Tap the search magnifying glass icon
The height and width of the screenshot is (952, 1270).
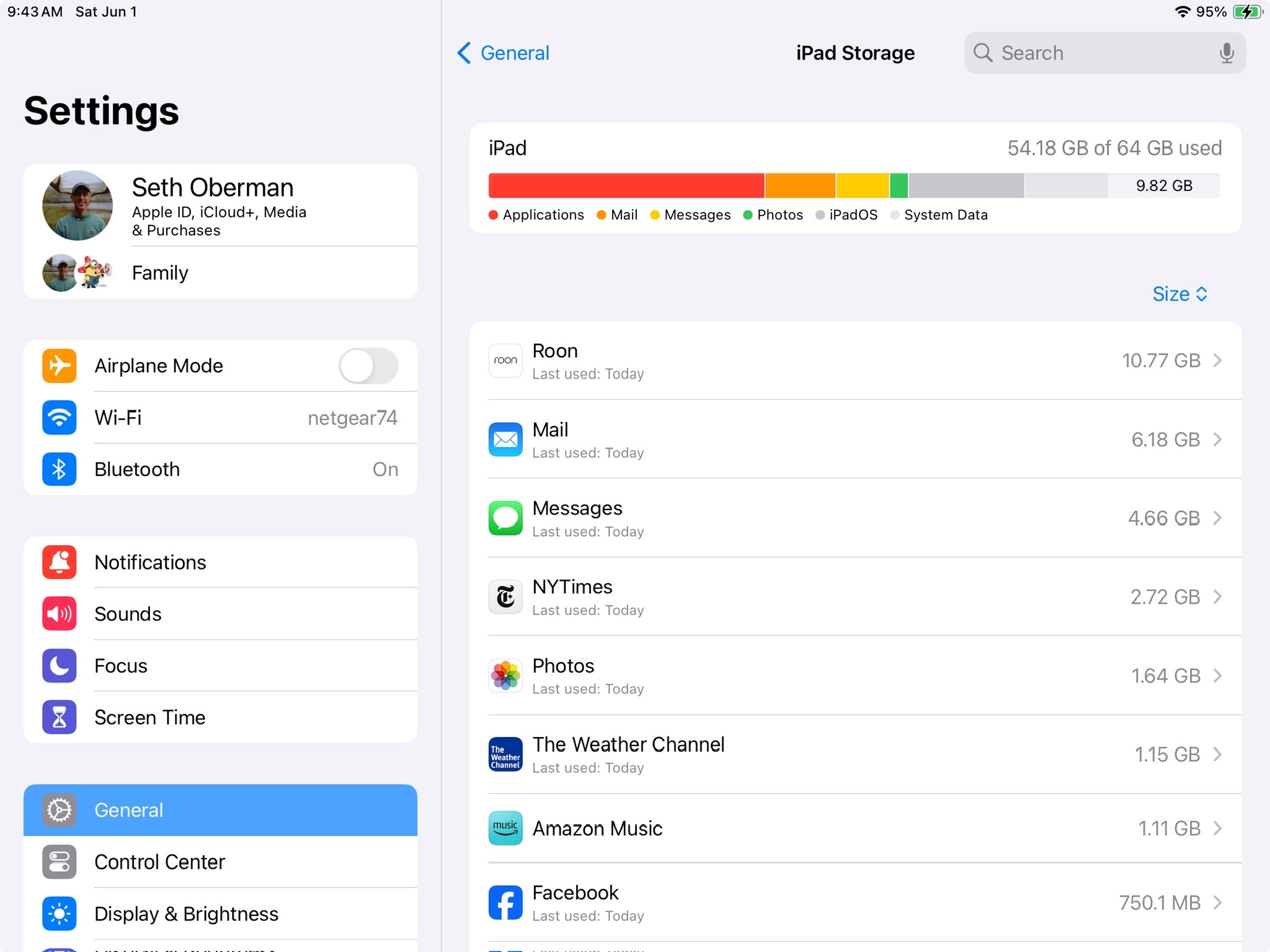(983, 53)
